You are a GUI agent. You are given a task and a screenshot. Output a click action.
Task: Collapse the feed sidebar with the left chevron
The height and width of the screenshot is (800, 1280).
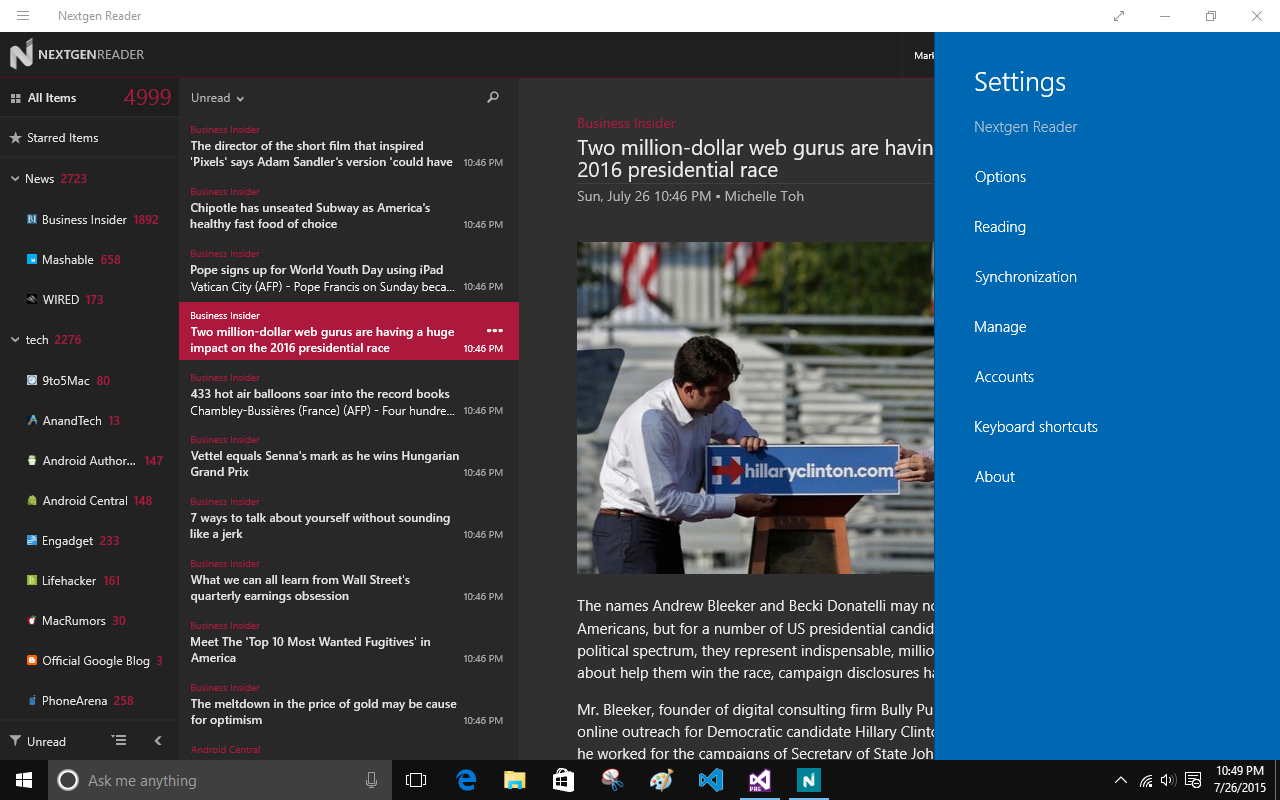point(157,741)
